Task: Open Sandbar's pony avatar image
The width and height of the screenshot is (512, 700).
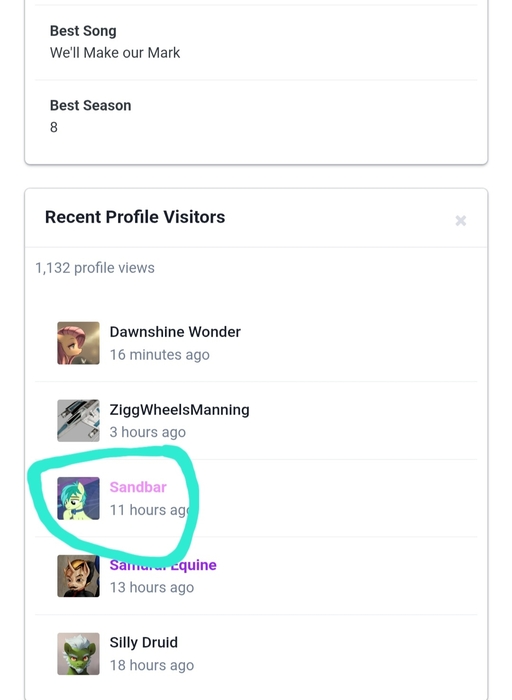Action: pos(78,498)
